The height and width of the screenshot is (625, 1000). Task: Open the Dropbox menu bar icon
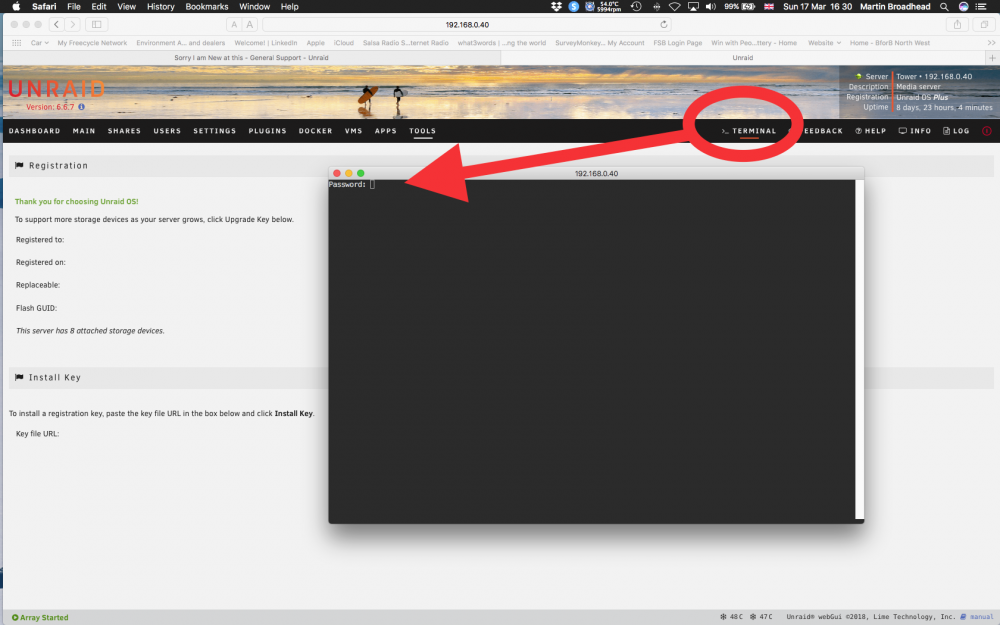556,6
